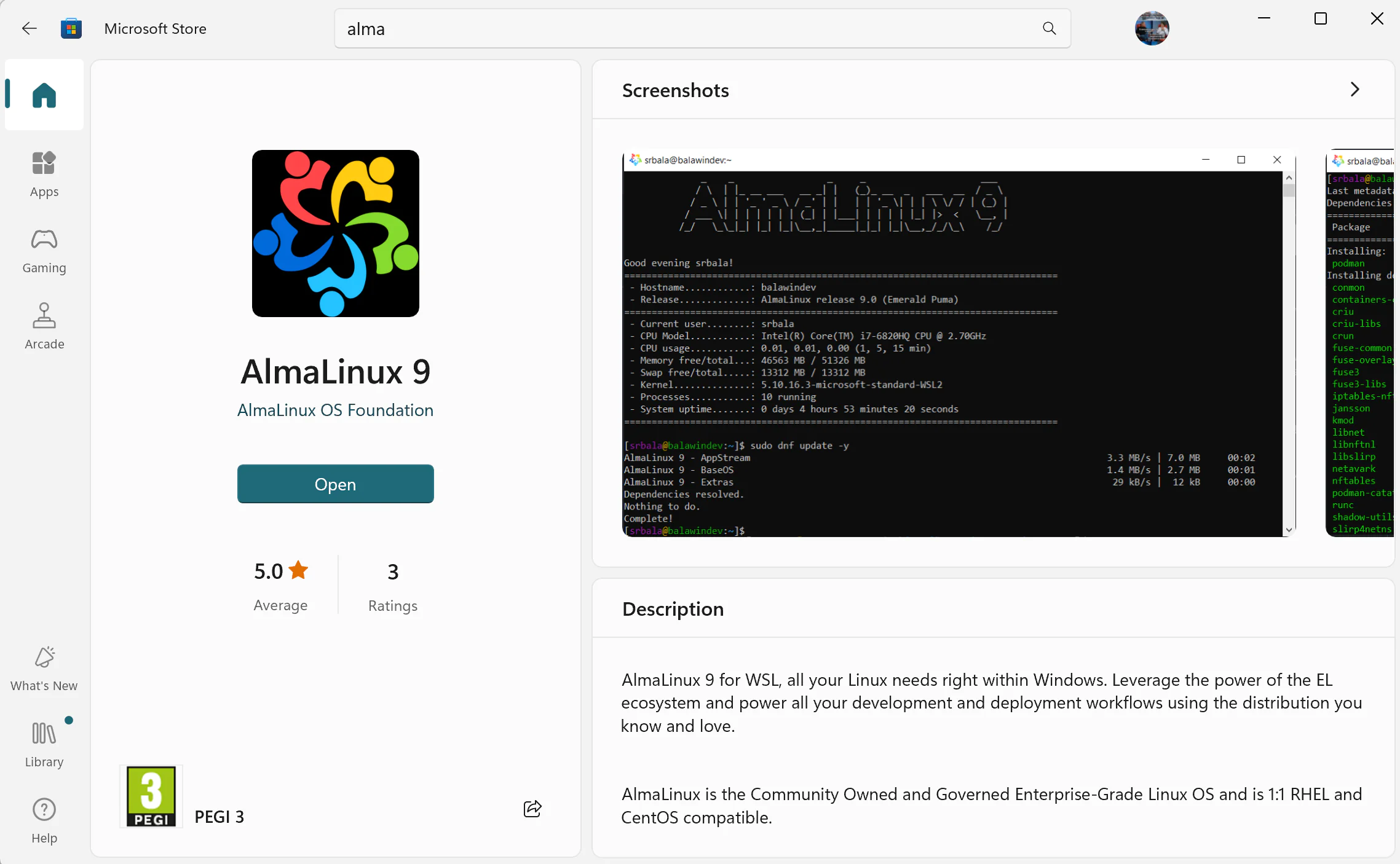Click the back arrow

(x=29, y=28)
